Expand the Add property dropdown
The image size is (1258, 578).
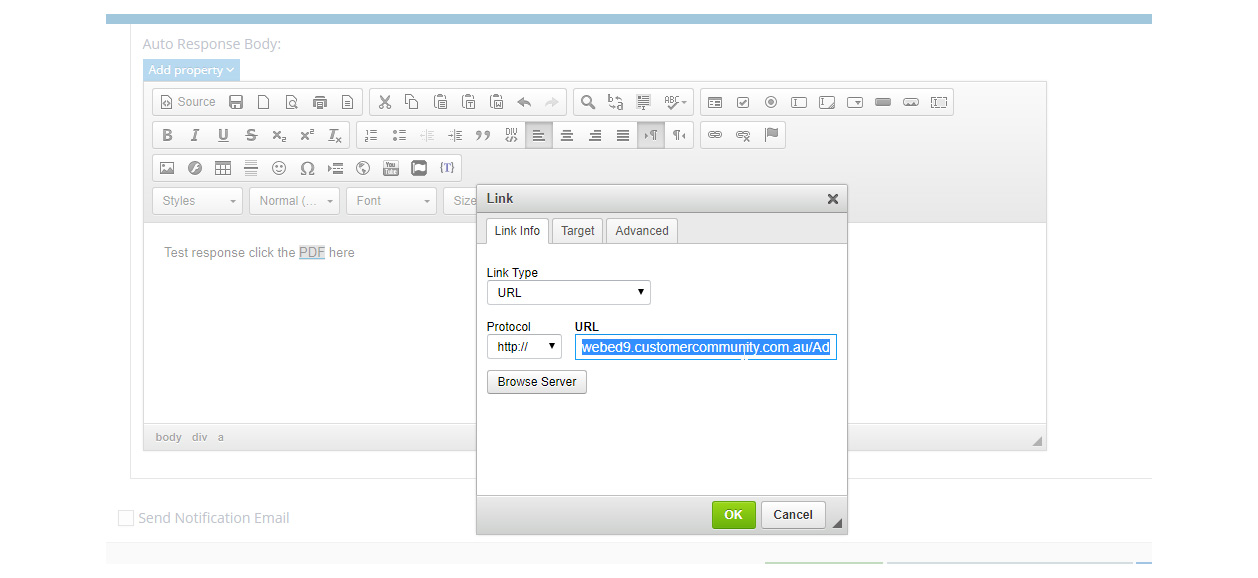click(190, 70)
